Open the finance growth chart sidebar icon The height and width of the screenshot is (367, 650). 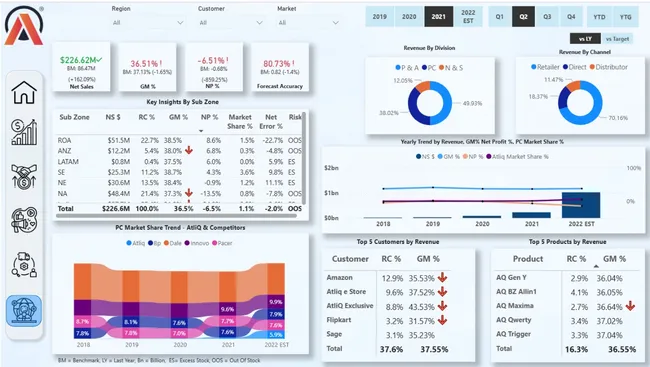24,133
